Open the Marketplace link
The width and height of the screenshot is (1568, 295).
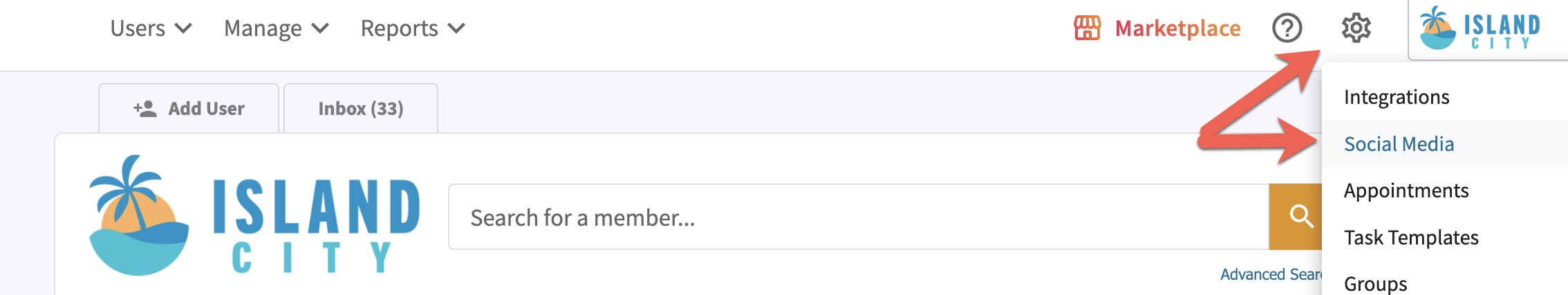(x=1177, y=28)
